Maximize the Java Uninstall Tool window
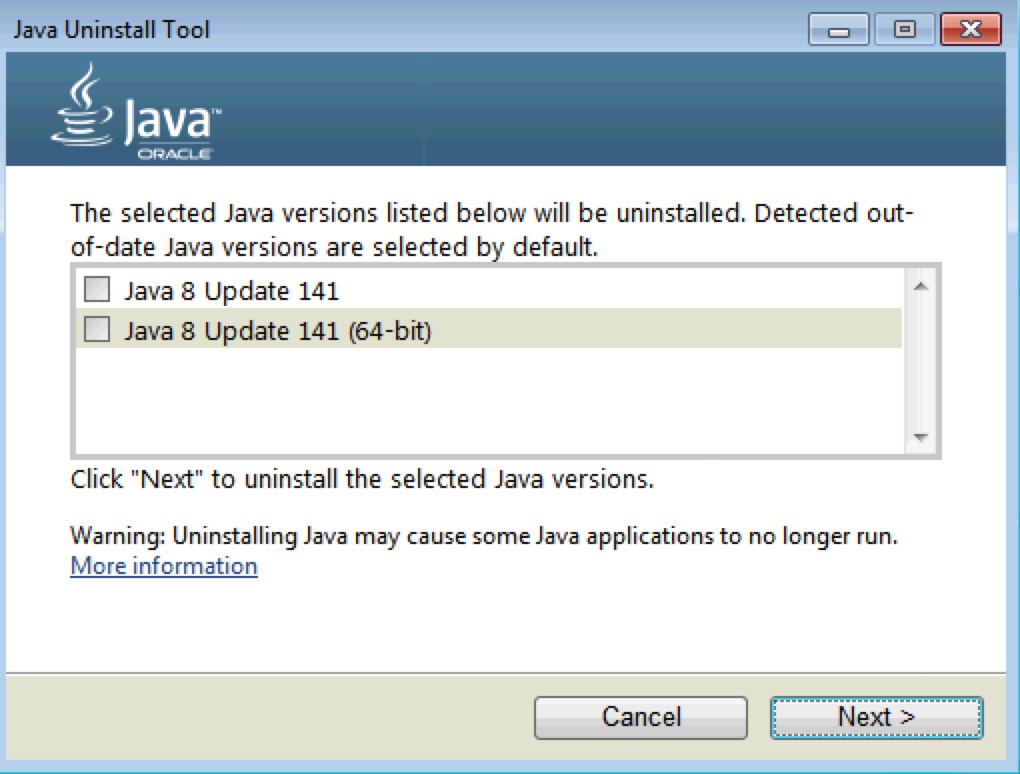This screenshot has height=774, width=1020. (x=904, y=30)
